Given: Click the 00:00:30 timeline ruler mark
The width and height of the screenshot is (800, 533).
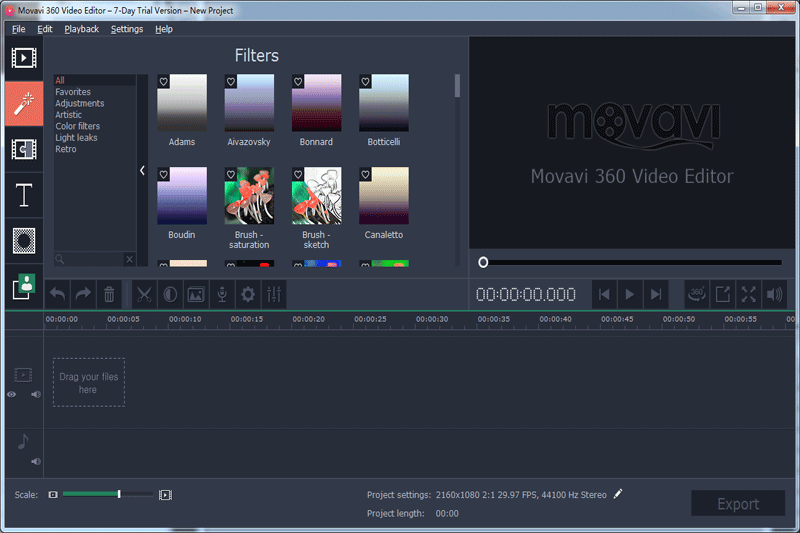Looking at the screenshot, I should 432,319.
